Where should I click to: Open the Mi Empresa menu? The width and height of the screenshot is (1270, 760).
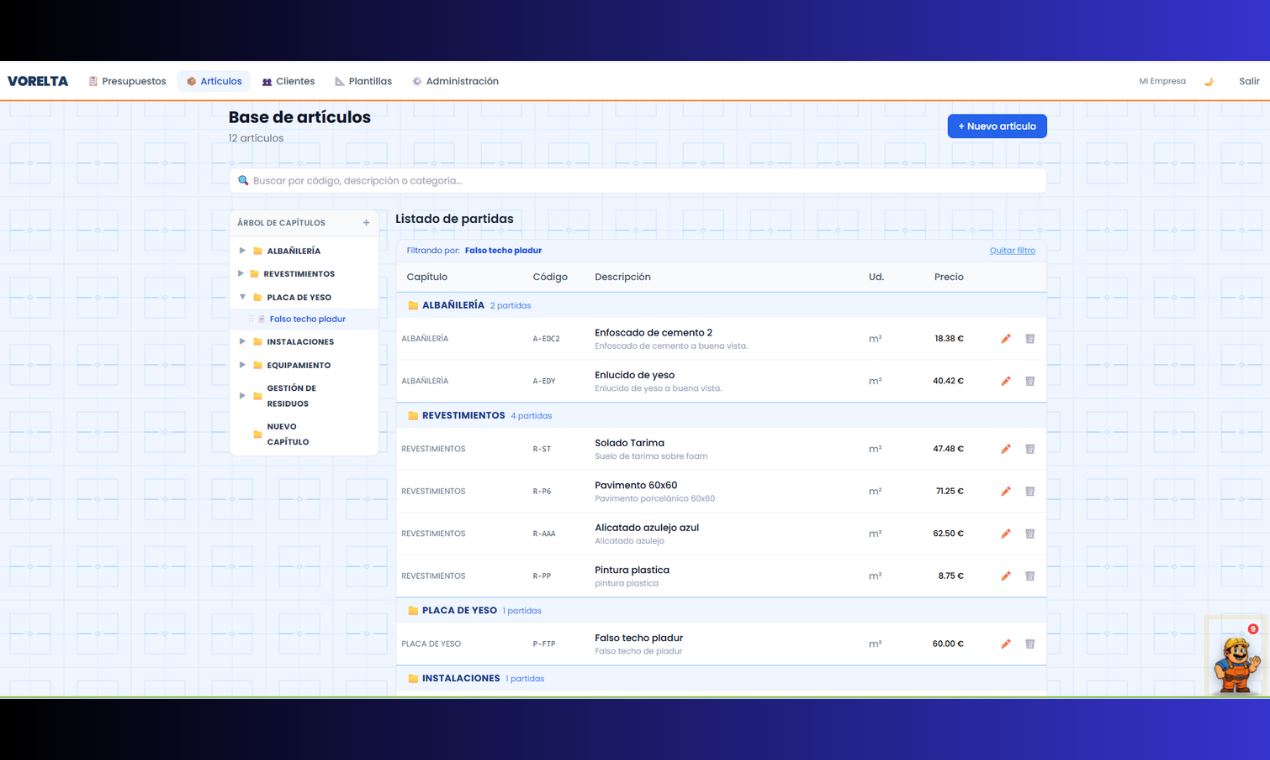pyautogui.click(x=1162, y=81)
